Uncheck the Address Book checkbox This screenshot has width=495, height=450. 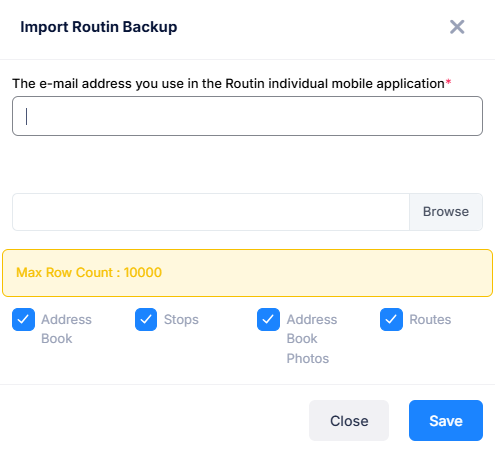tap(23, 319)
